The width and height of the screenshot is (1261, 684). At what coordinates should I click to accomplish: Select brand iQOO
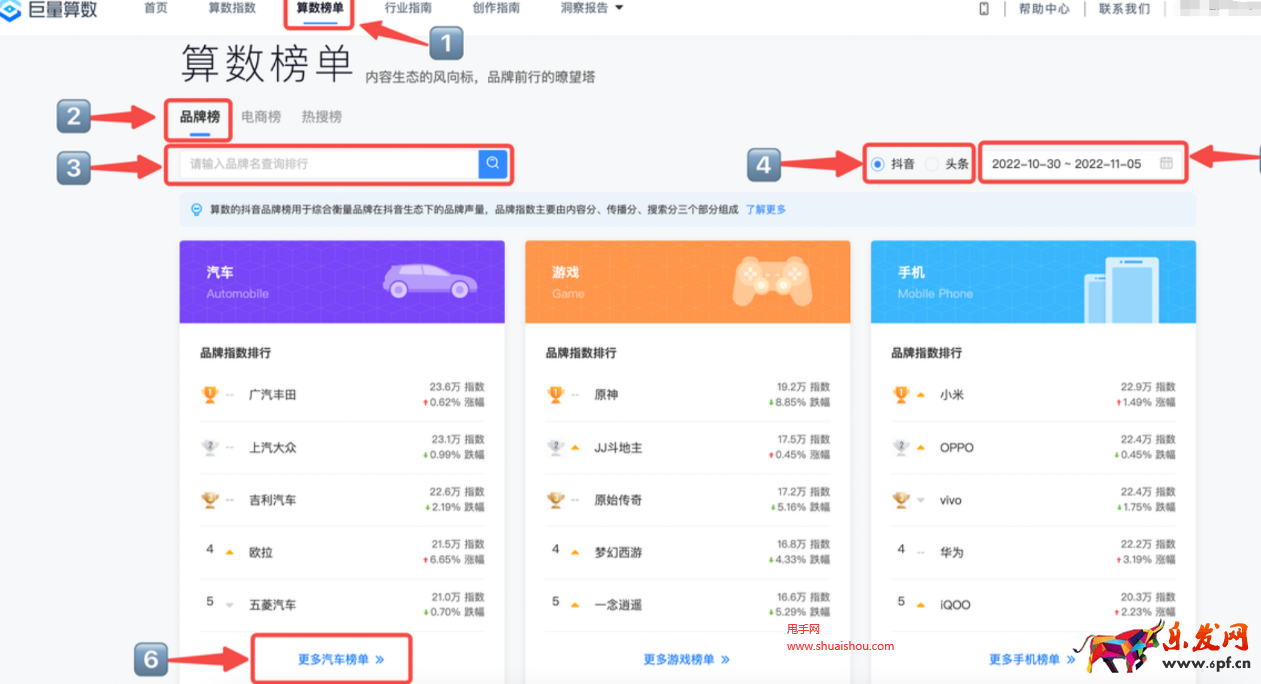click(x=955, y=605)
